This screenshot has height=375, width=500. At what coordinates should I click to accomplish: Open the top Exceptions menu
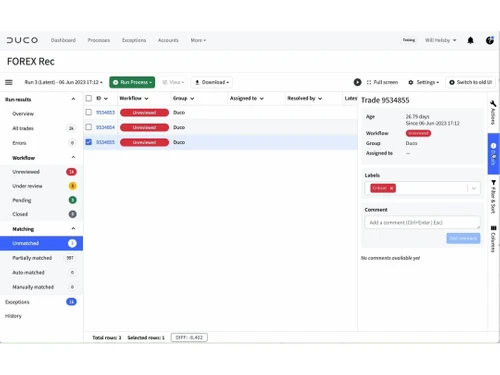click(134, 40)
